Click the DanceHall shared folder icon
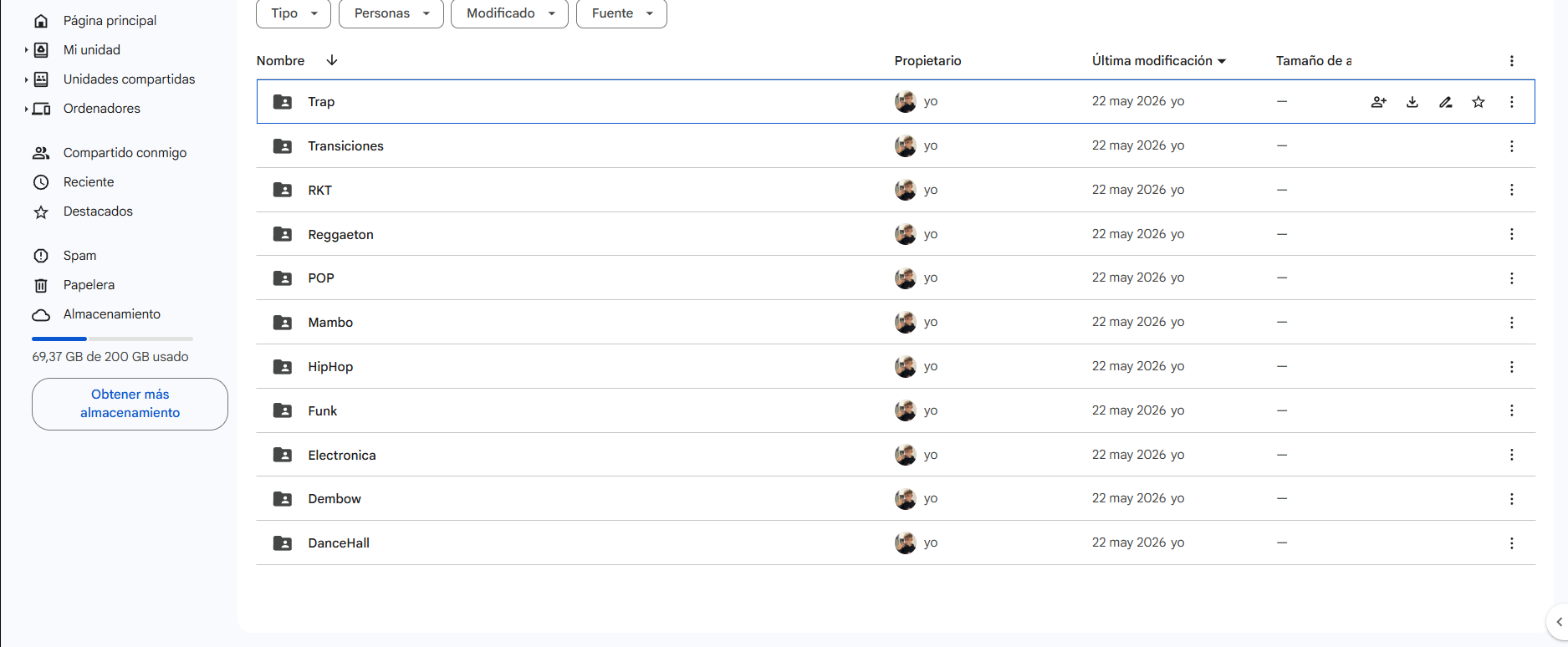1568x647 pixels. click(x=283, y=543)
